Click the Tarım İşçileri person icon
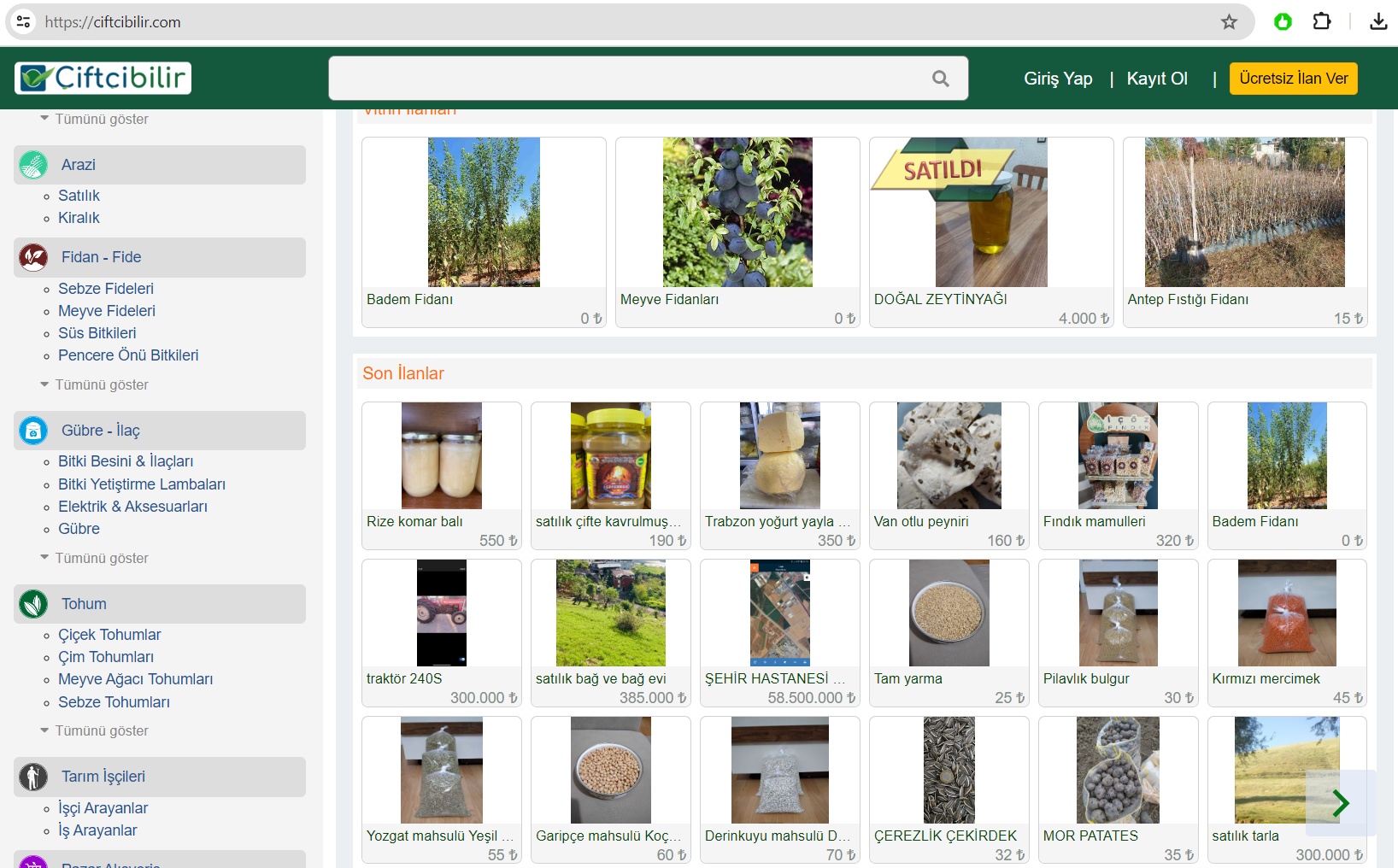Image resolution: width=1398 pixels, height=868 pixels. (33, 777)
